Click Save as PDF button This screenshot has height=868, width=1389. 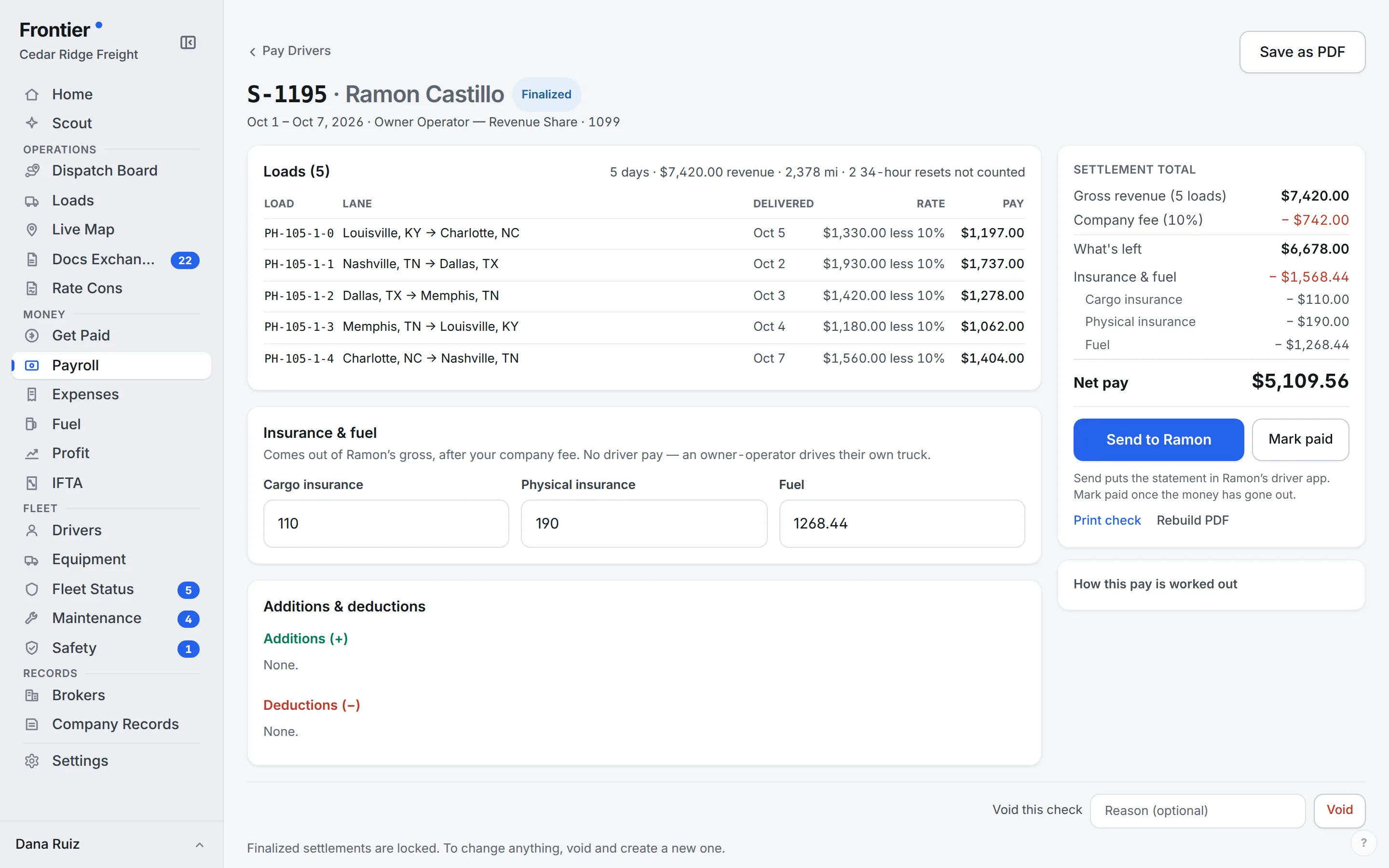1302,52
